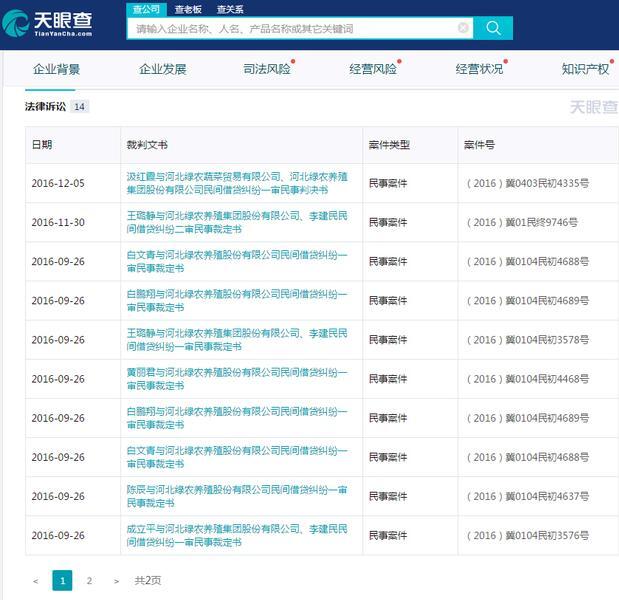Switch to the 查老板 search tab

tap(188, 9)
